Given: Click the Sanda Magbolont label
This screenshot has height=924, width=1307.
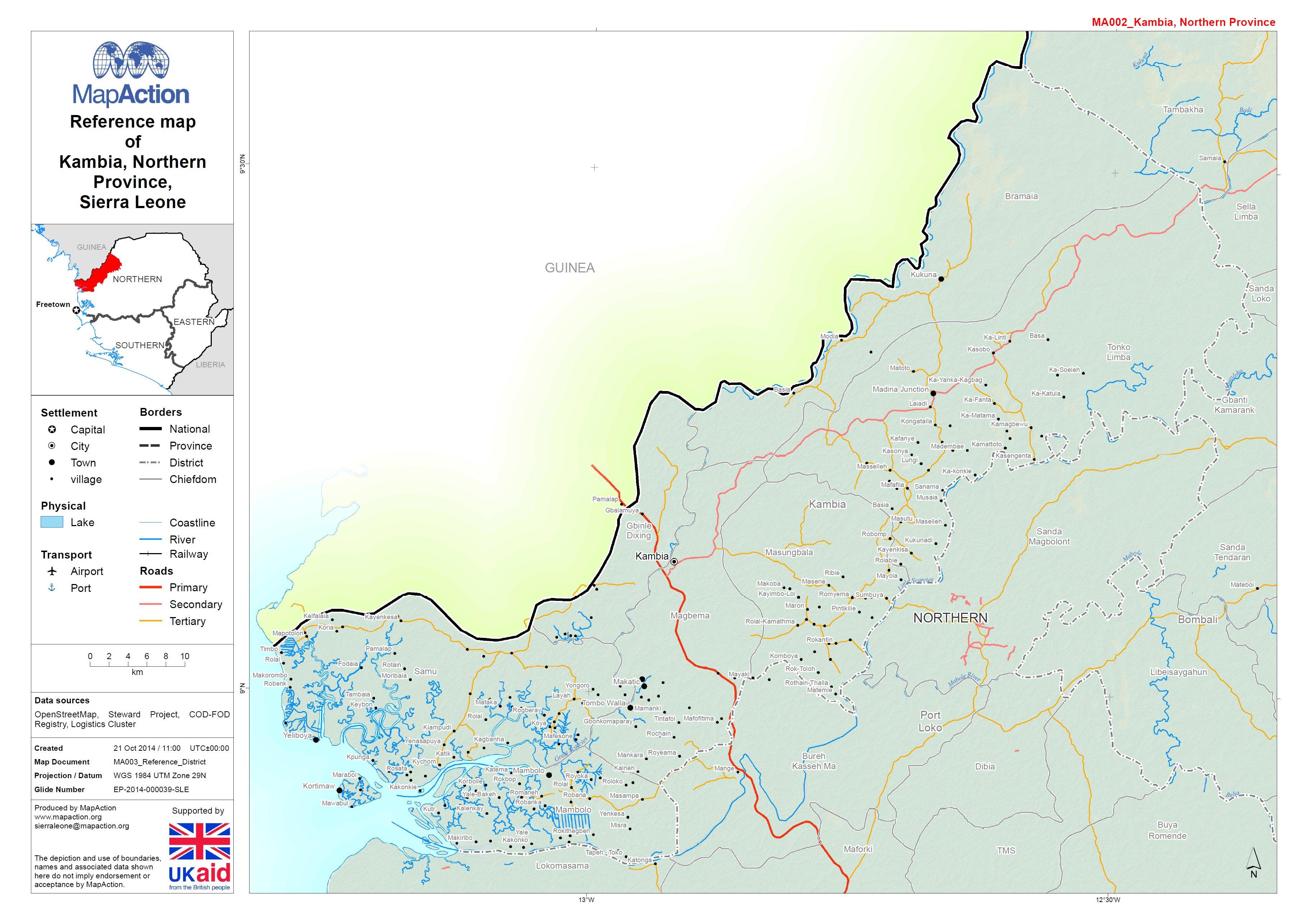Looking at the screenshot, I should (1049, 537).
